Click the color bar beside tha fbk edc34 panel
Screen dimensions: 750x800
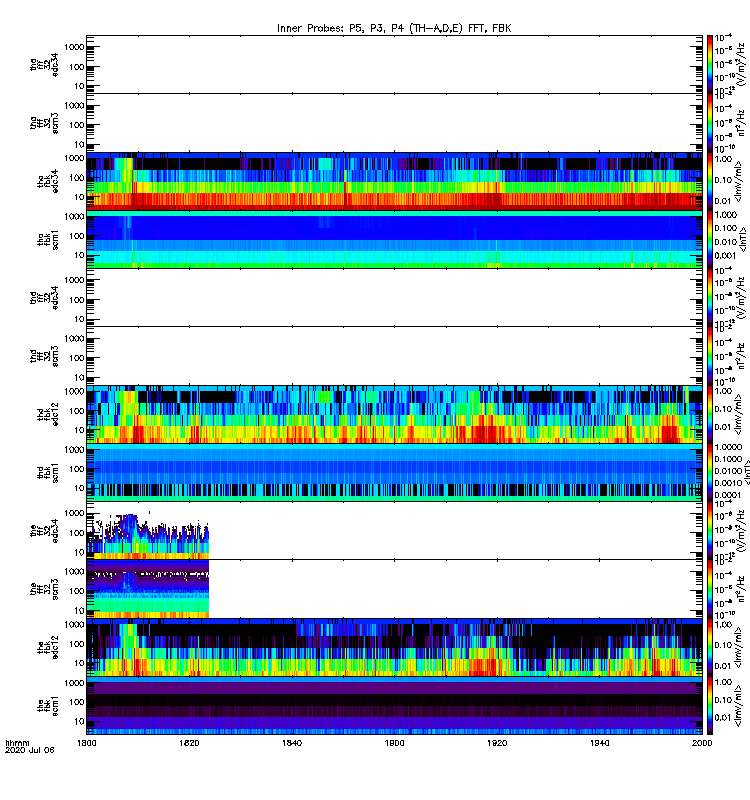710,181
